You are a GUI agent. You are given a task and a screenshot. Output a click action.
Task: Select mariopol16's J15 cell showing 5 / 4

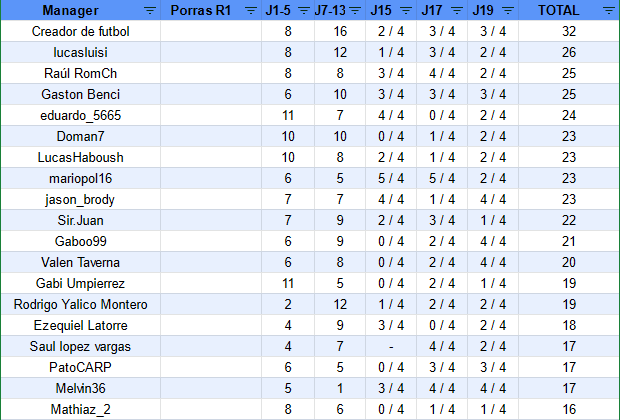tap(391, 178)
